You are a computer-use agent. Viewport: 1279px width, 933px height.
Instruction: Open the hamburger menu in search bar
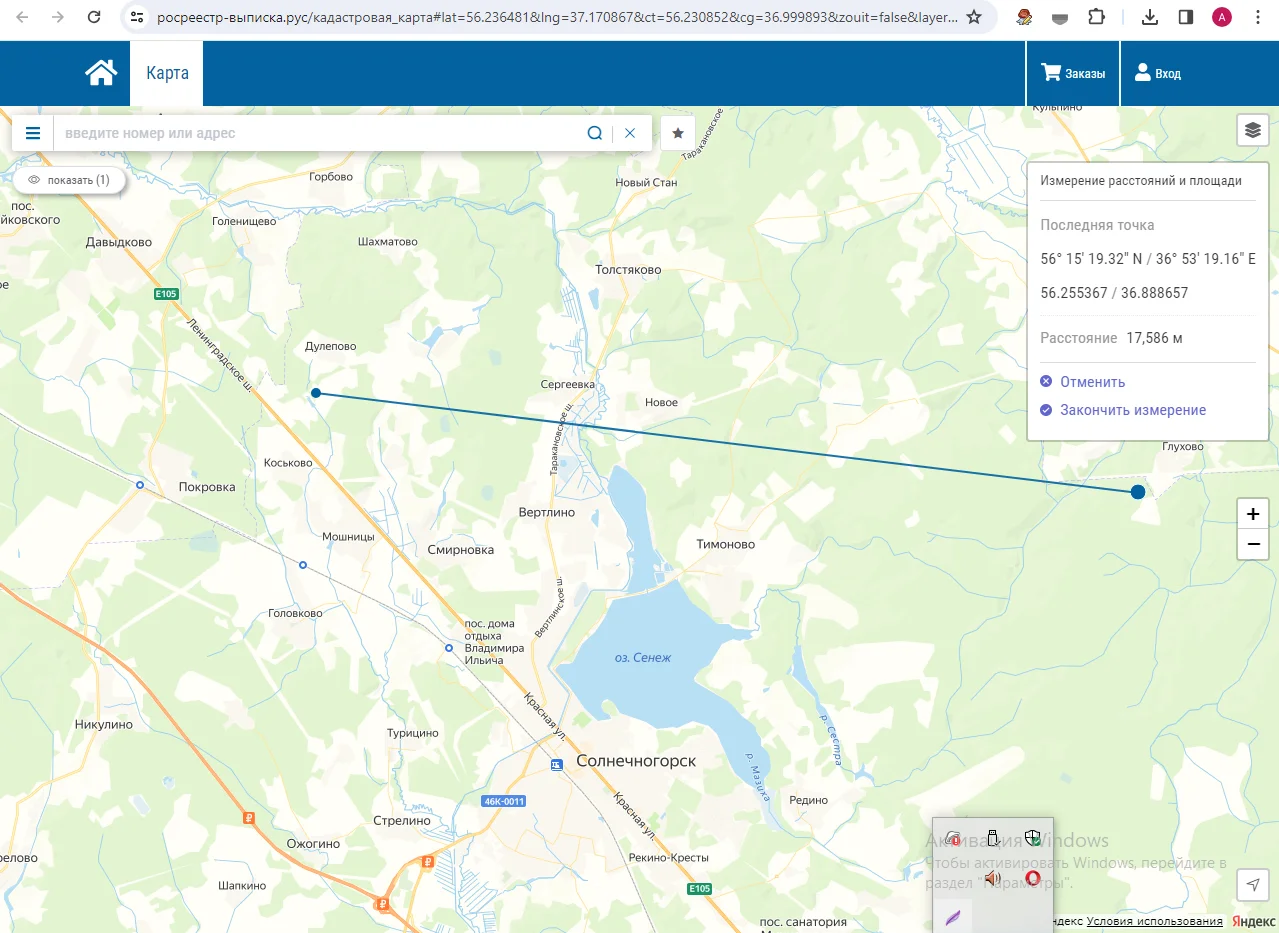(33, 133)
